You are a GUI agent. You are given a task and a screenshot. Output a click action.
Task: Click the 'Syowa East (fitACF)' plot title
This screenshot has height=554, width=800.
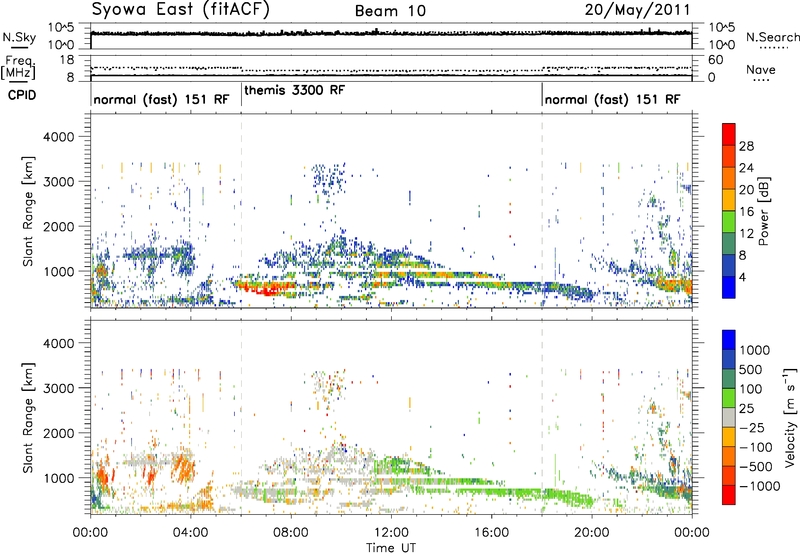181,9
